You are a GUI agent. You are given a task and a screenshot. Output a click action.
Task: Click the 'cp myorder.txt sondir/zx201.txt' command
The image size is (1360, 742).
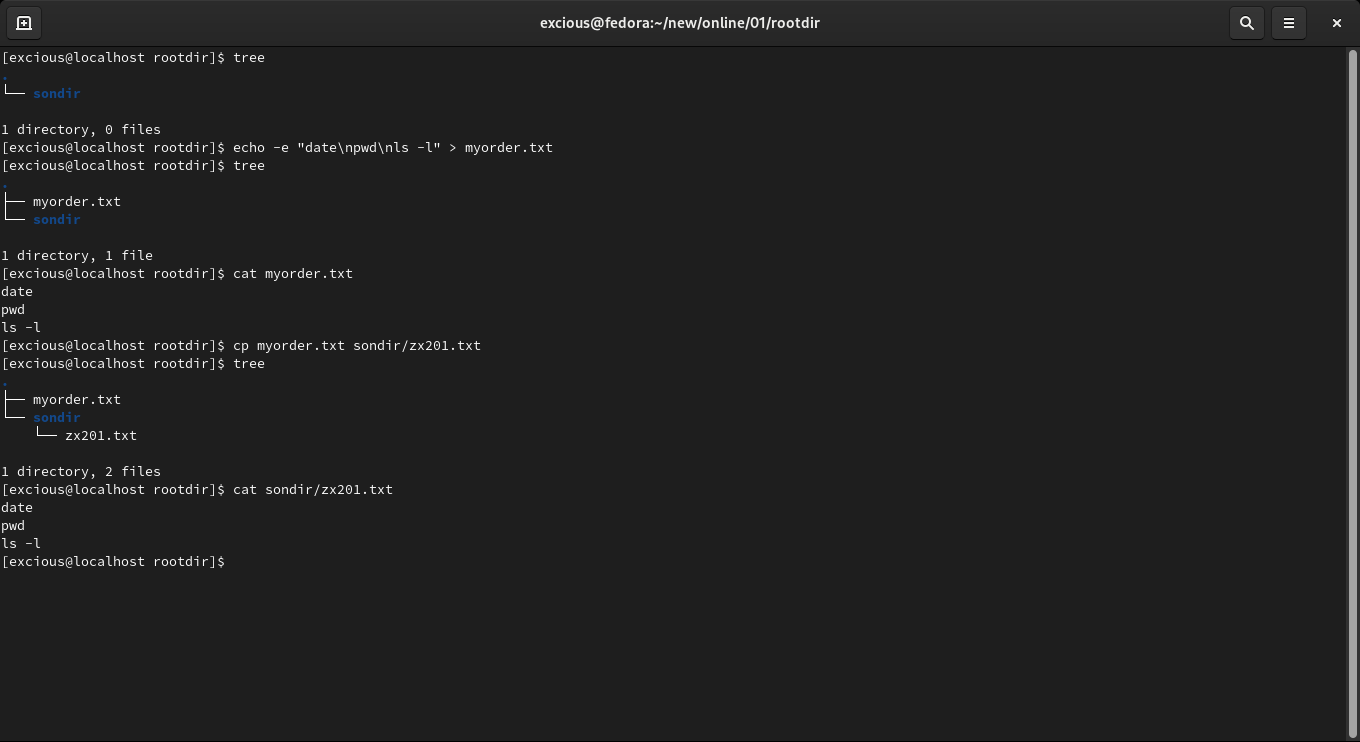[x=357, y=345]
